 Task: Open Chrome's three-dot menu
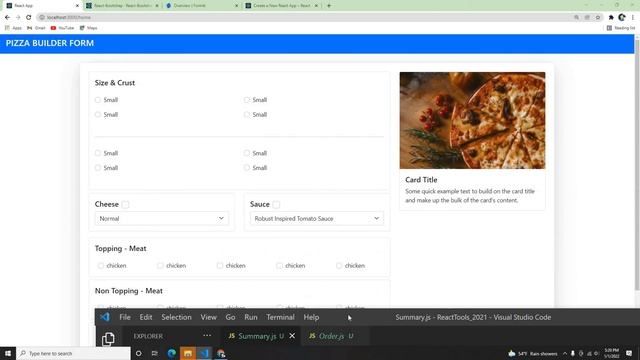click(x=633, y=18)
